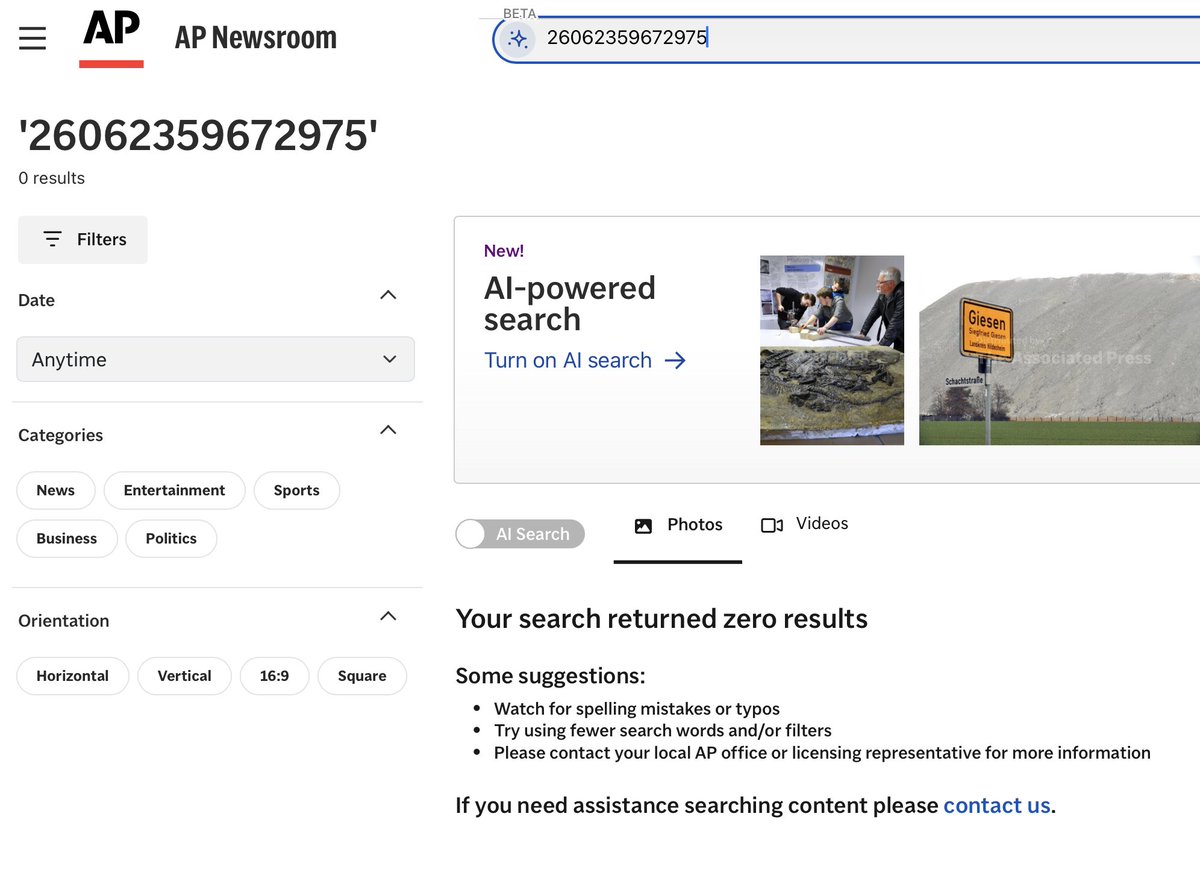Select the Entertainment category chip
Image resolution: width=1200 pixels, height=887 pixels.
[174, 490]
